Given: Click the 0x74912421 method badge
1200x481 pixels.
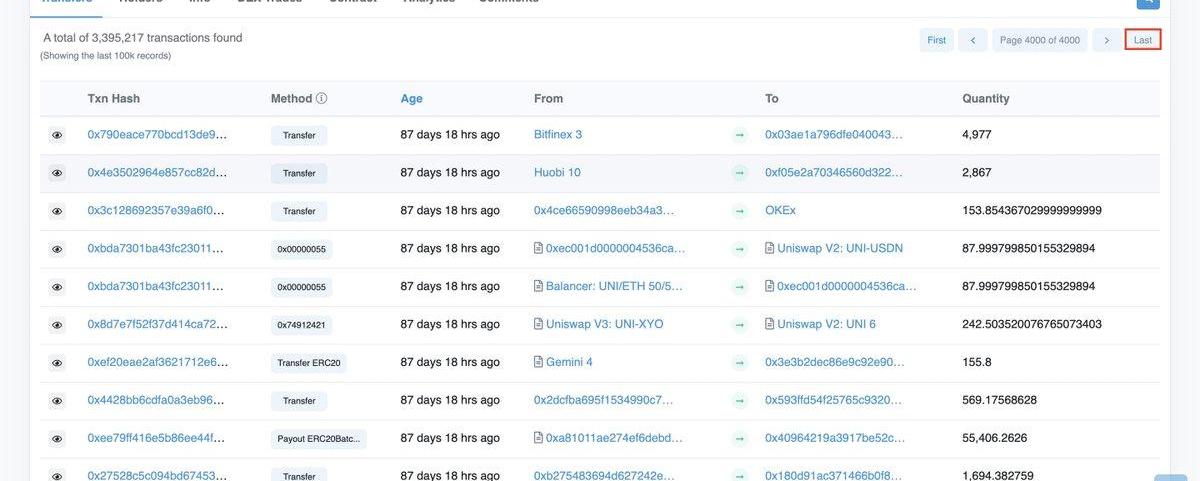Looking at the screenshot, I should (x=301, y=325).
